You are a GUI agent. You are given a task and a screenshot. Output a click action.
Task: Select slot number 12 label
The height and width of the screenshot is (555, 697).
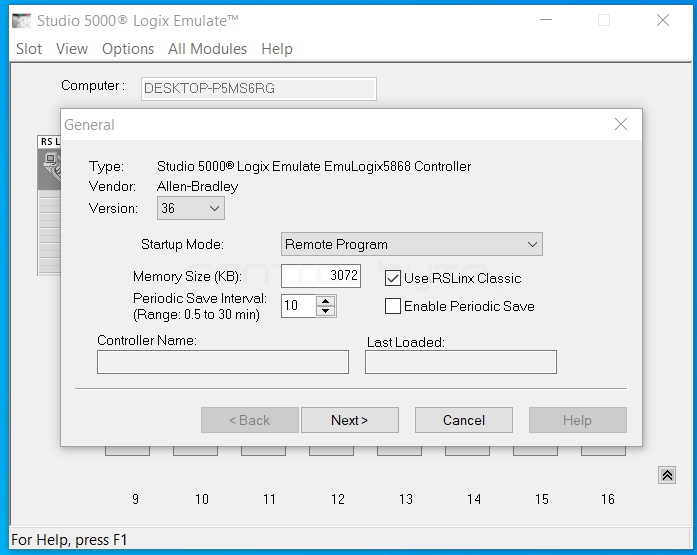(337, 499)
